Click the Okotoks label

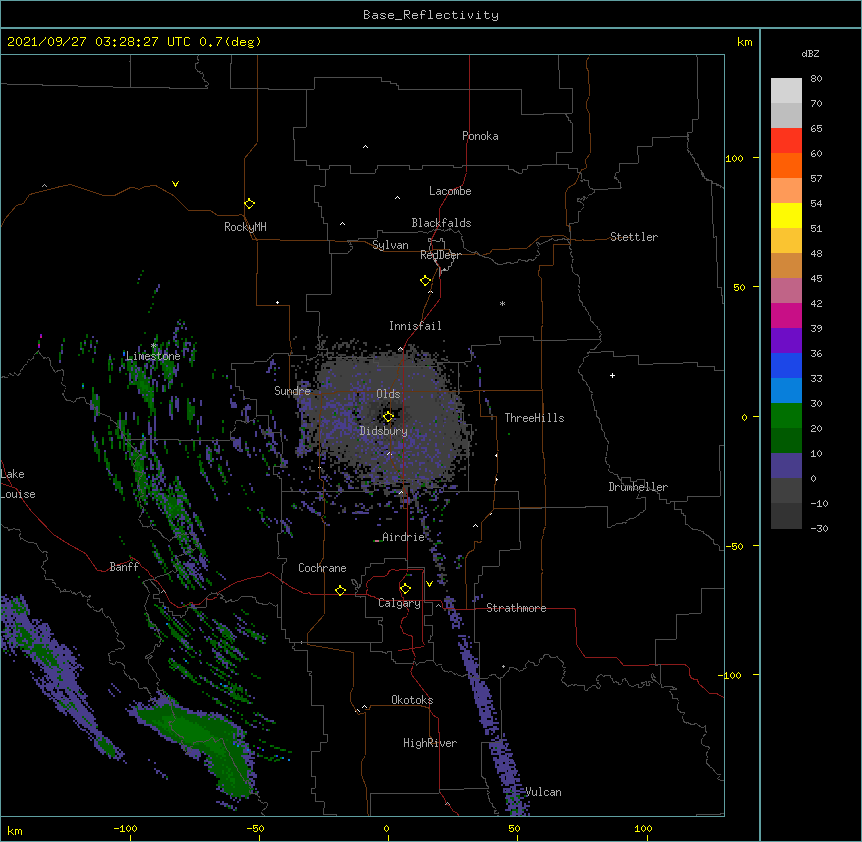point(412,700)
